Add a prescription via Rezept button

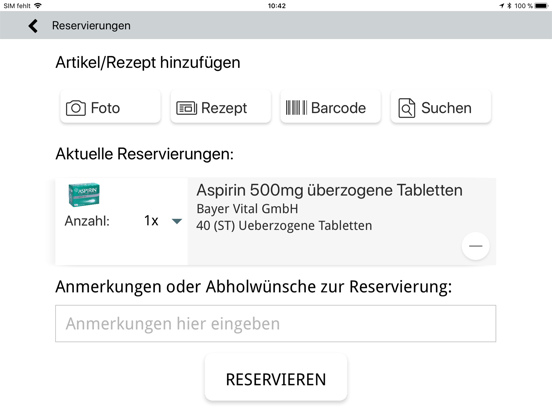coord(221,107)
